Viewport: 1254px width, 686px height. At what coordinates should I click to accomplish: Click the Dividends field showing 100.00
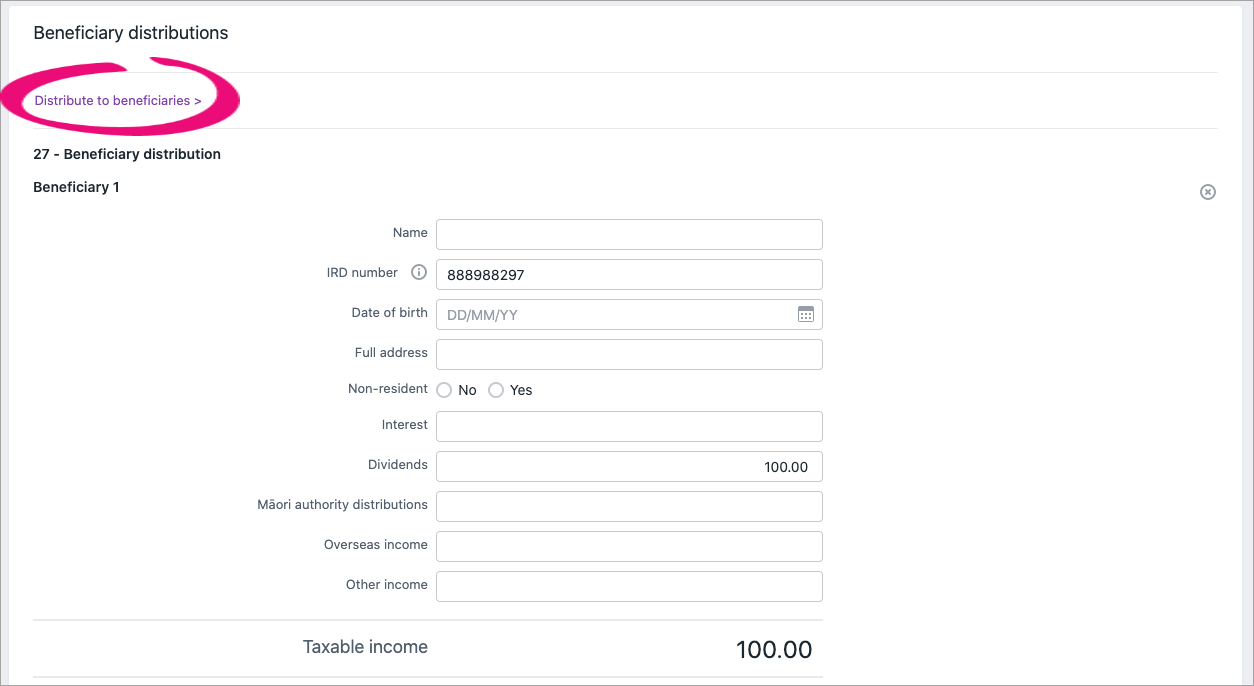[x=629, y=466]
